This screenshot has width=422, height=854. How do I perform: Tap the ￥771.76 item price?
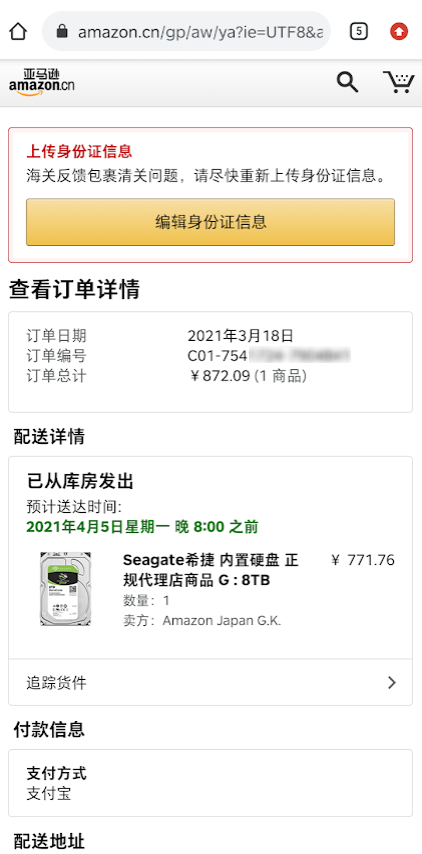click(x=363, y=560)
